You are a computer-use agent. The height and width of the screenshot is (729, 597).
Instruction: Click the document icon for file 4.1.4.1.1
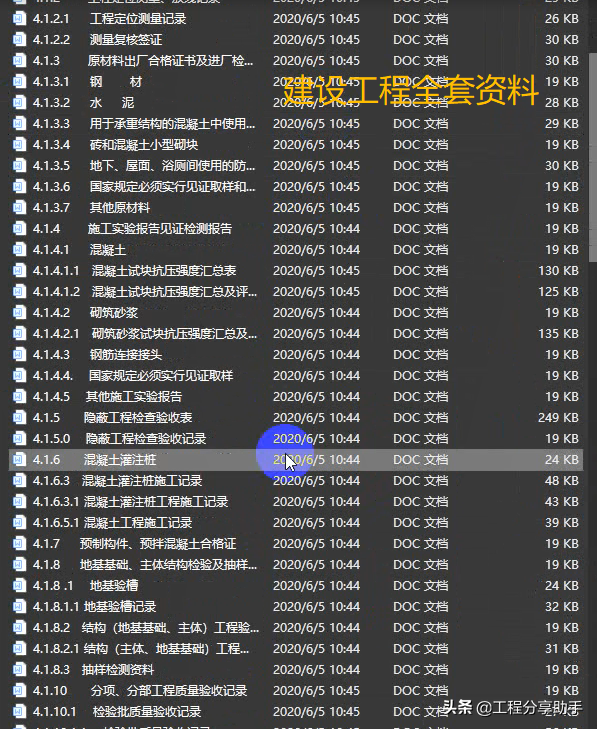19,271
